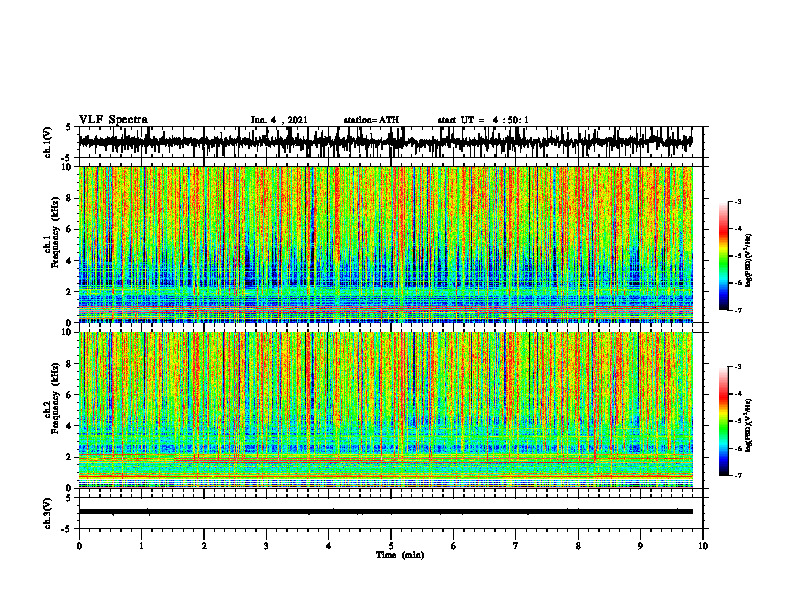Screen dimensions: 792x612
Task: Click the "ch.1(V)" waveform axis label
Action: click(48, 142)
